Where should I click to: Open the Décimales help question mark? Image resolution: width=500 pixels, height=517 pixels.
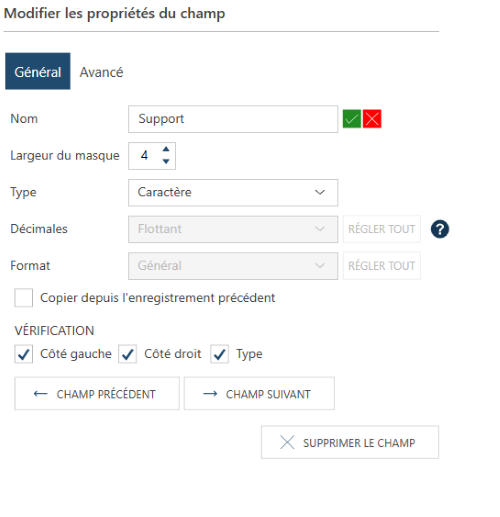(x=440, y=229)
